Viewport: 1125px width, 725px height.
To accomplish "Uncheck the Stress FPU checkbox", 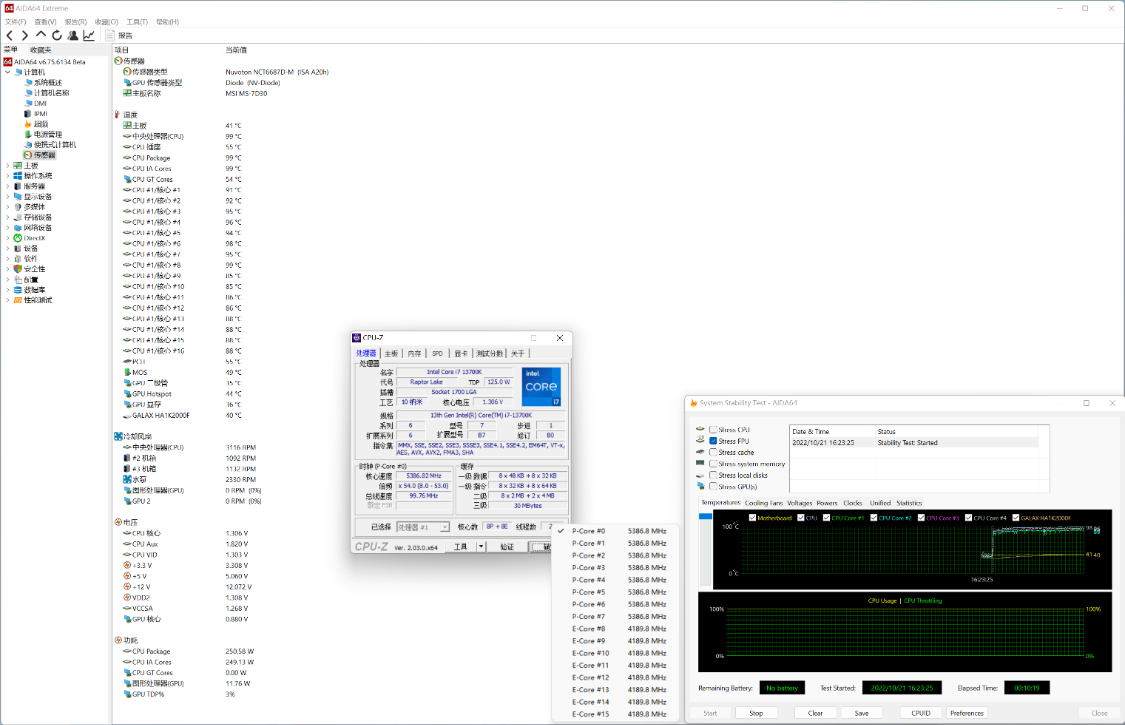I will click(713, 441).
